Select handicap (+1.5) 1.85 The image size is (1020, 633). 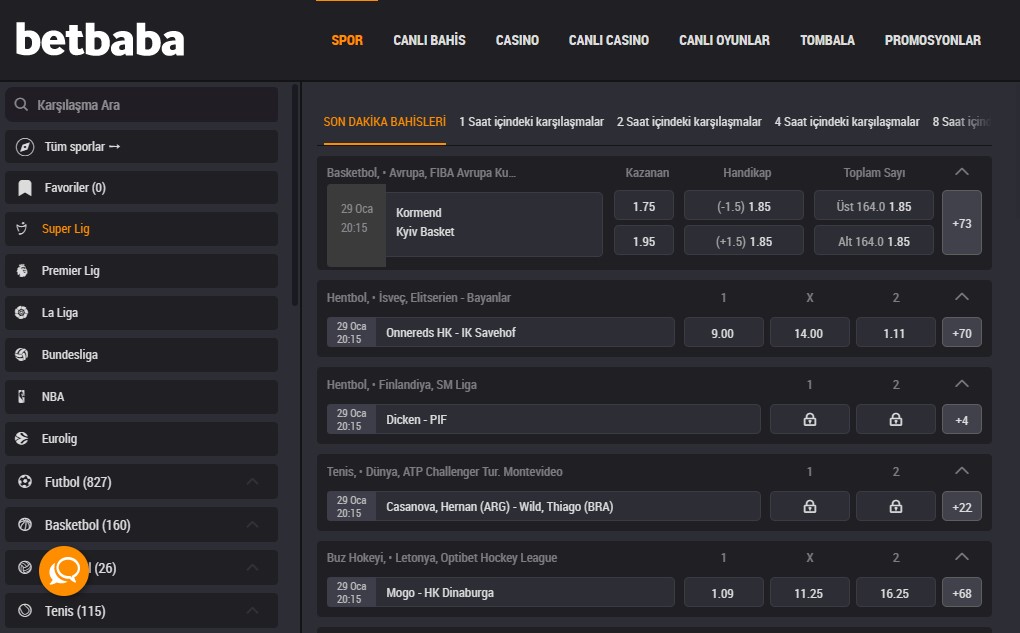pyautogui.click(x=744, y=241)
